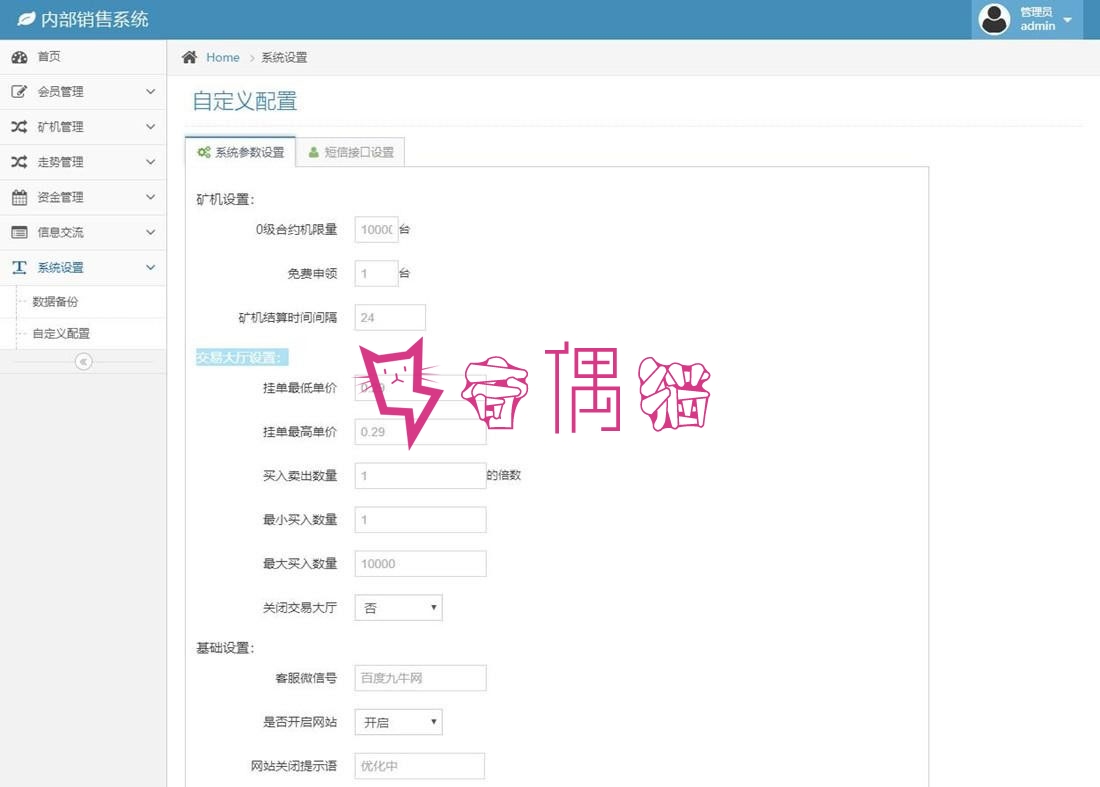Open 走势管理 sidebar menu
The width and height of the screenshot is (1100, 787).
pyautogui.click(x=83, y=162)
